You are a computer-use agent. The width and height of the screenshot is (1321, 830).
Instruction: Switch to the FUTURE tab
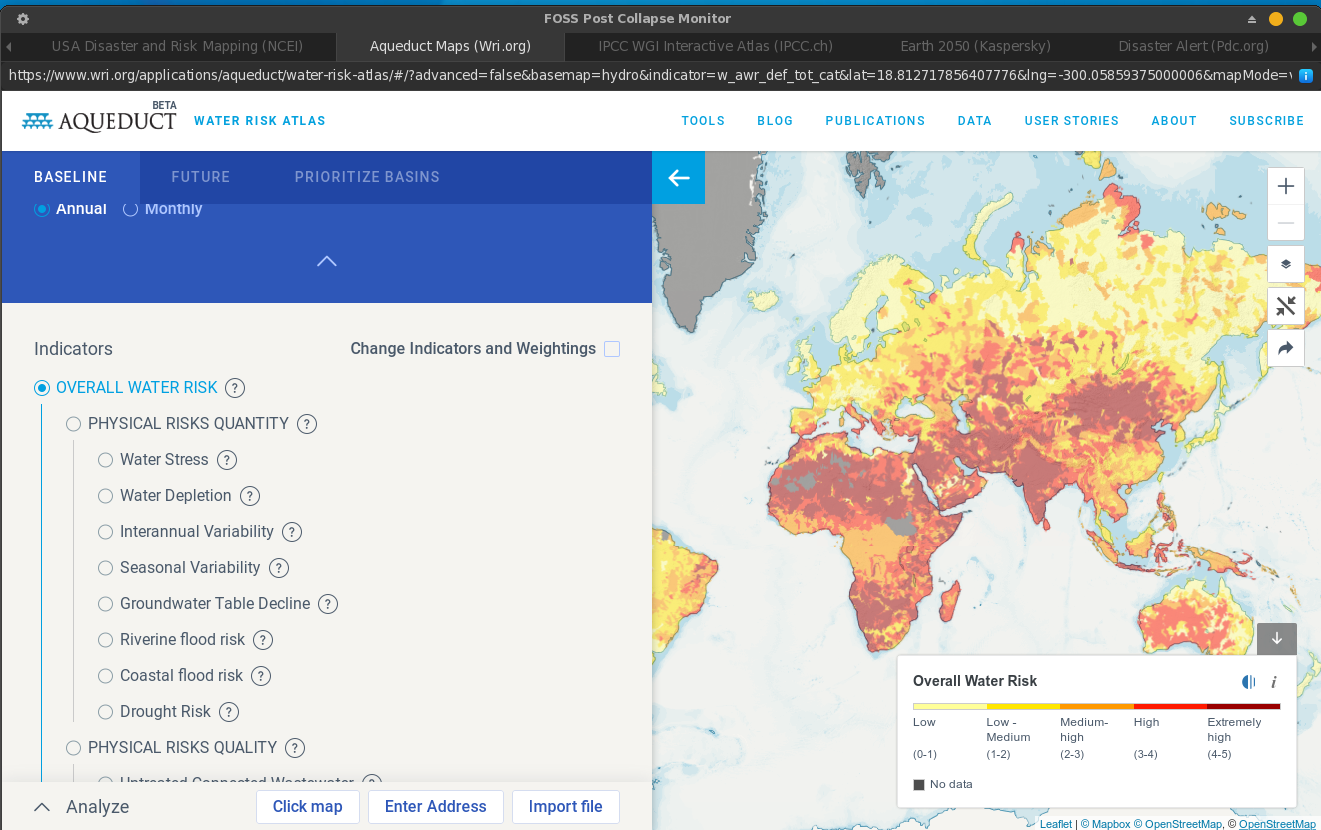(x=200, y=177)
